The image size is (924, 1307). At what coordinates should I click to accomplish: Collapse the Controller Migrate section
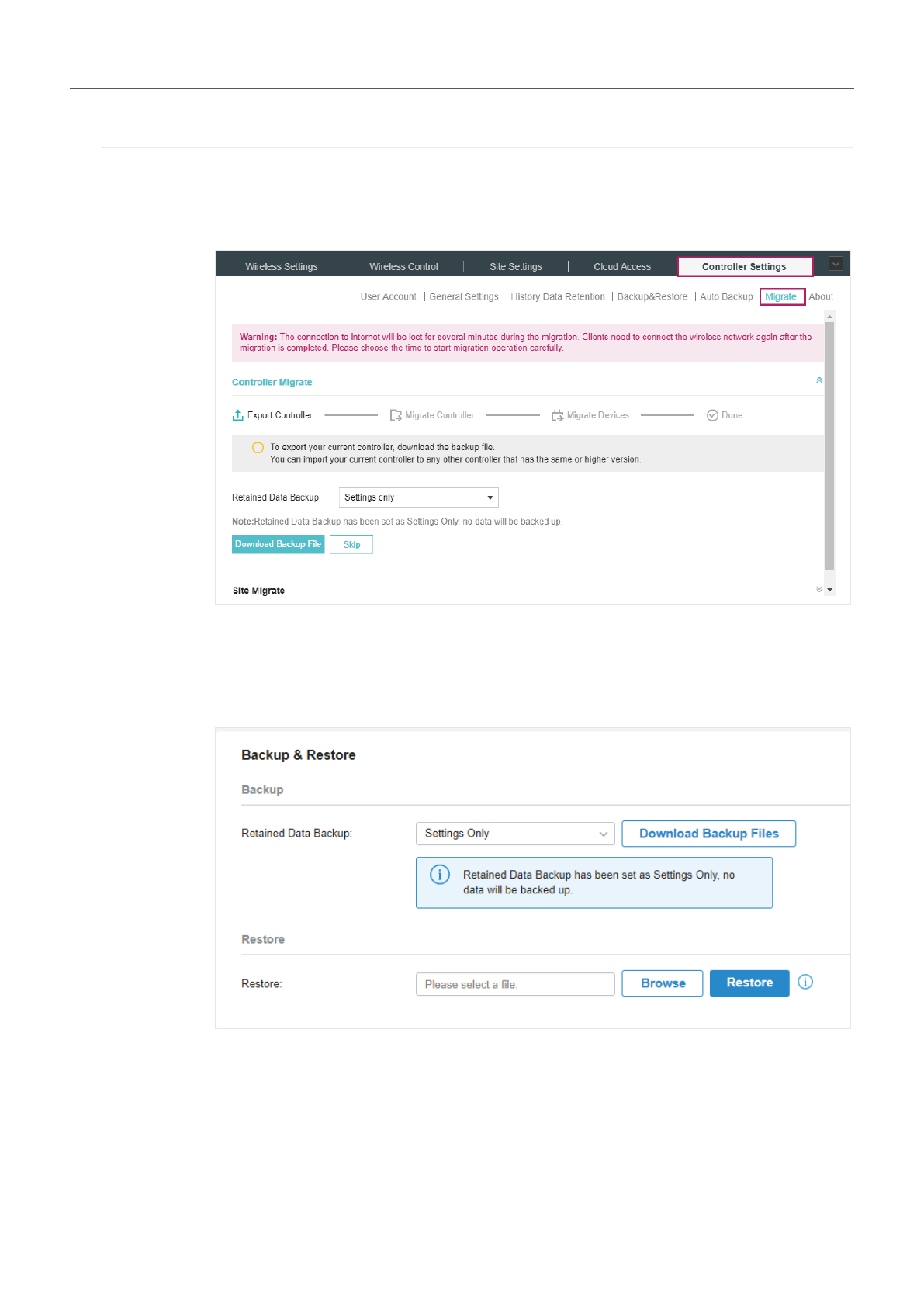point(819,380)
